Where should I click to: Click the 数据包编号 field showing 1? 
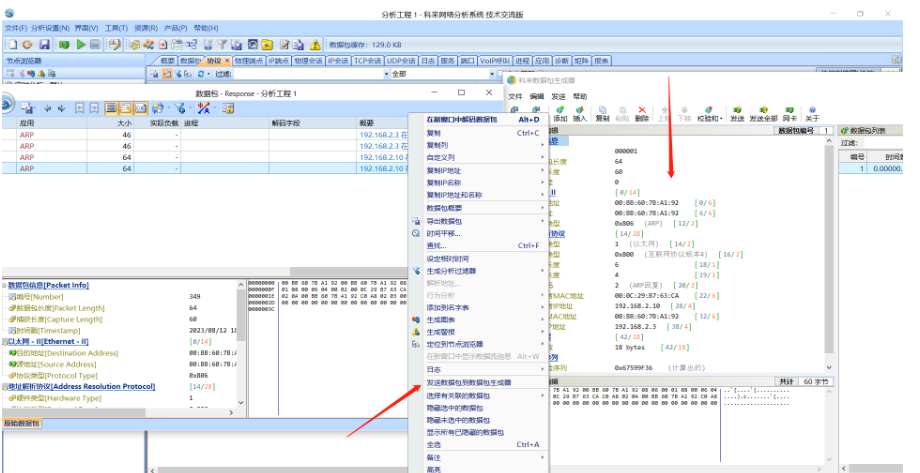(x=826, y=130)
